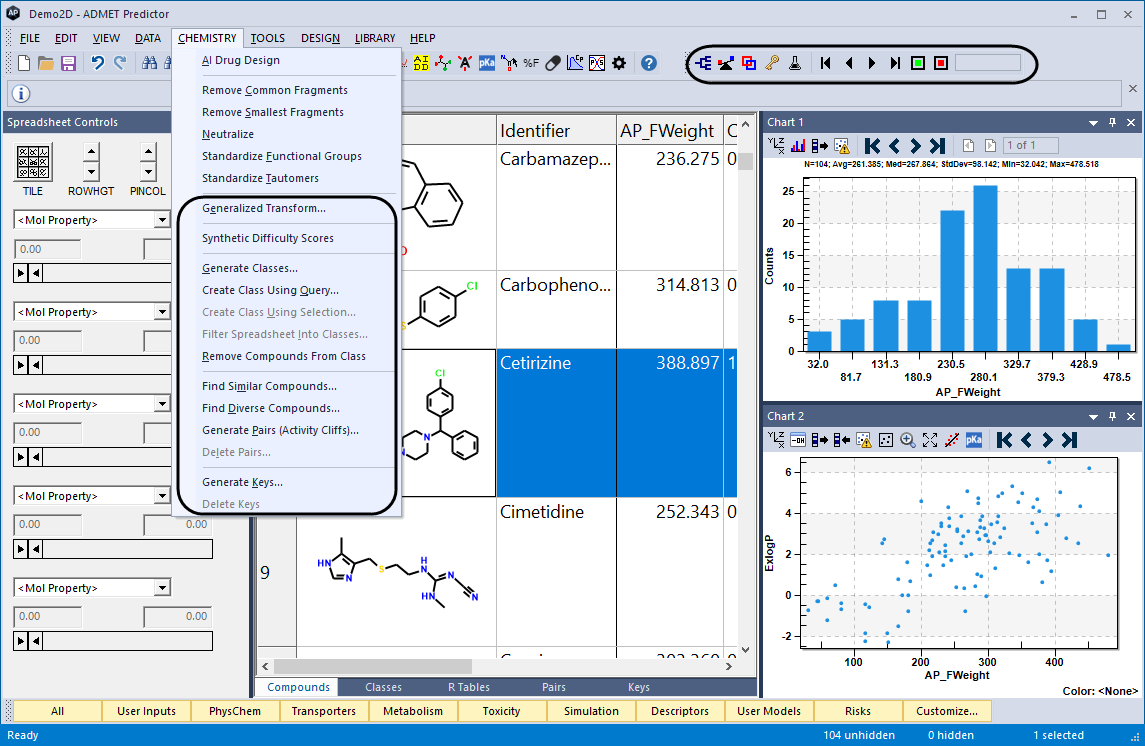Click the regression line icon in Chart 2
Screen dimensions: 1145x746
click(x=951, y=440)
